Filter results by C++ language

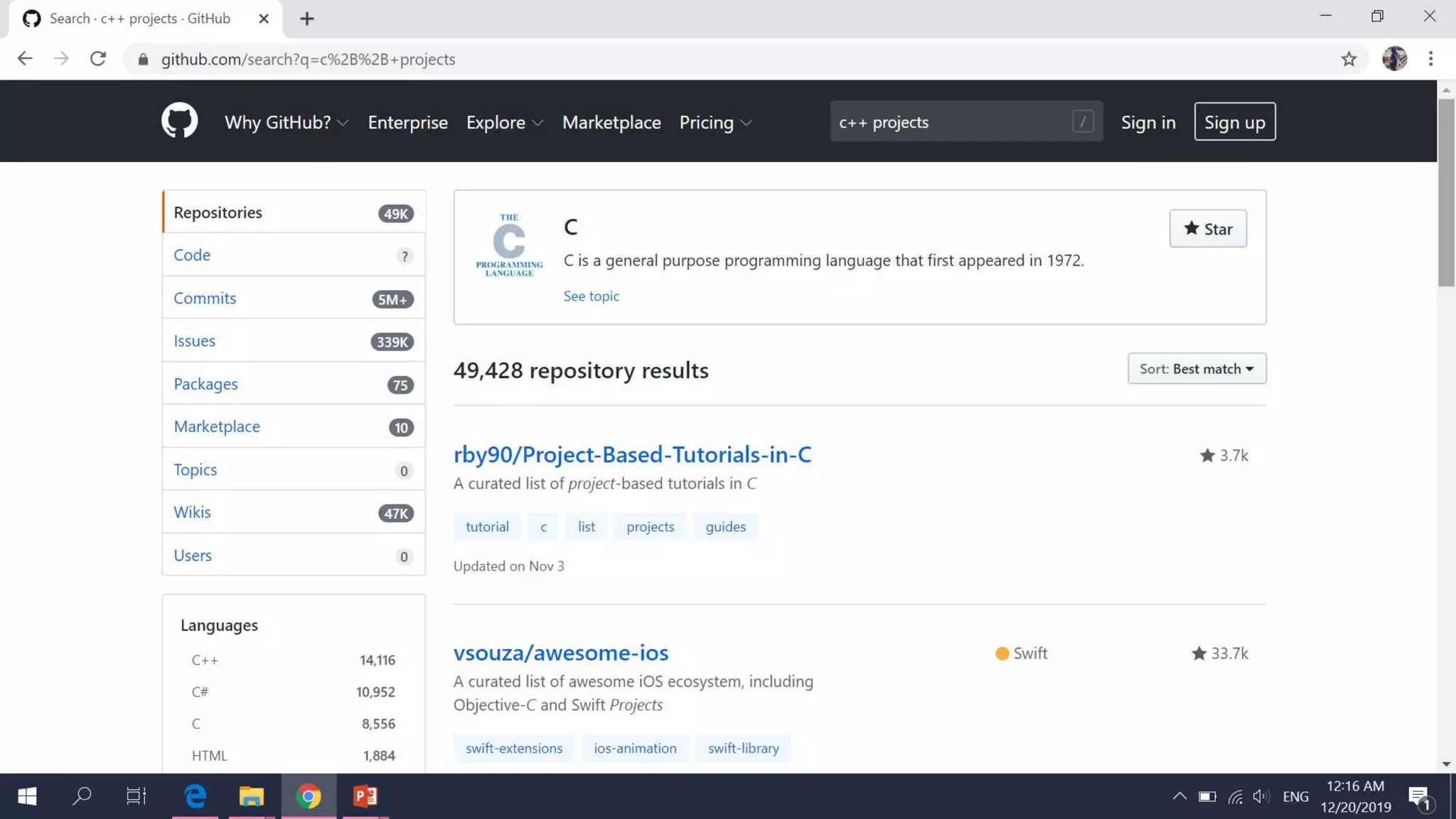point(205,660)
